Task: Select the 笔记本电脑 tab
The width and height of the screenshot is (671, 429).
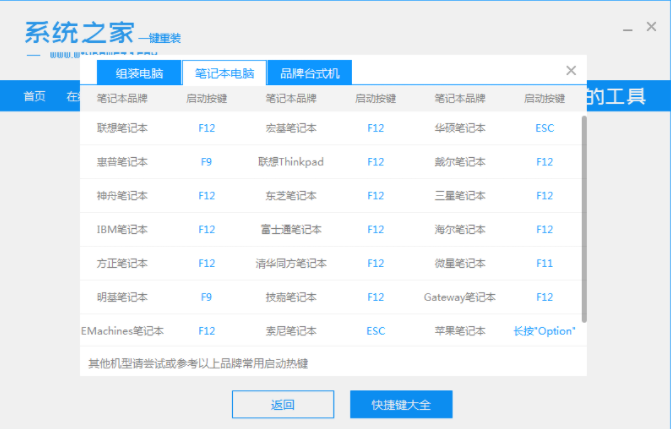Action: point(224,73)
